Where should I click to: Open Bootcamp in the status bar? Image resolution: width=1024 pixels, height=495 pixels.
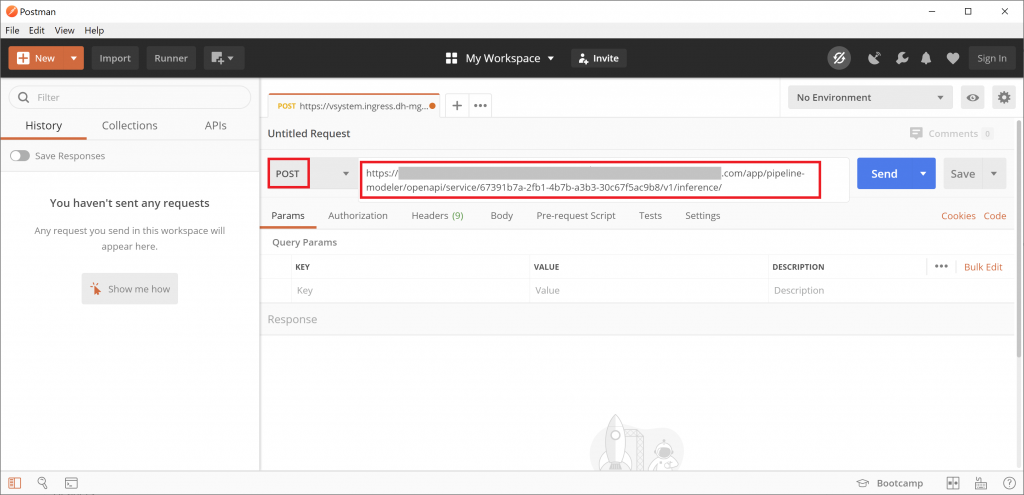coord(890,483)
